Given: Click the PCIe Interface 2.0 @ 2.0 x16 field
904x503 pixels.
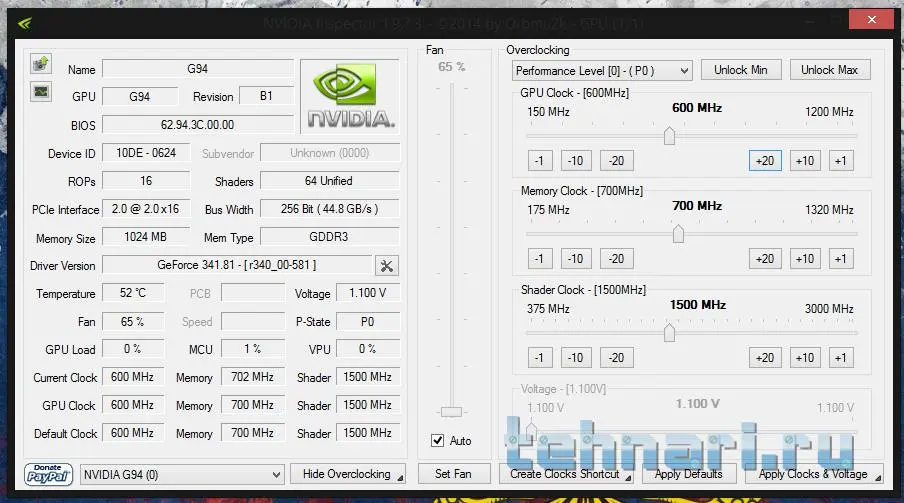Looking at the screenshot, I should tap(146, 209).
